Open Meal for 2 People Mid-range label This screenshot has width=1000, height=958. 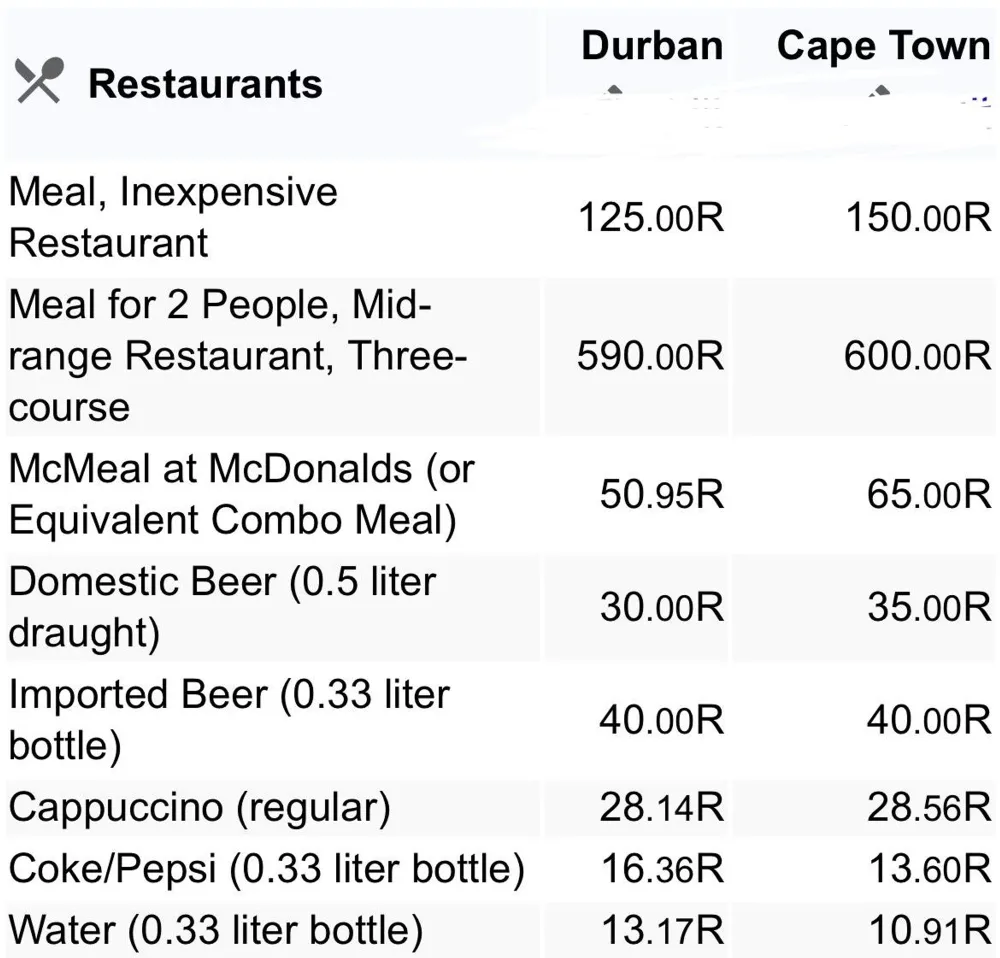coord(238,355)
